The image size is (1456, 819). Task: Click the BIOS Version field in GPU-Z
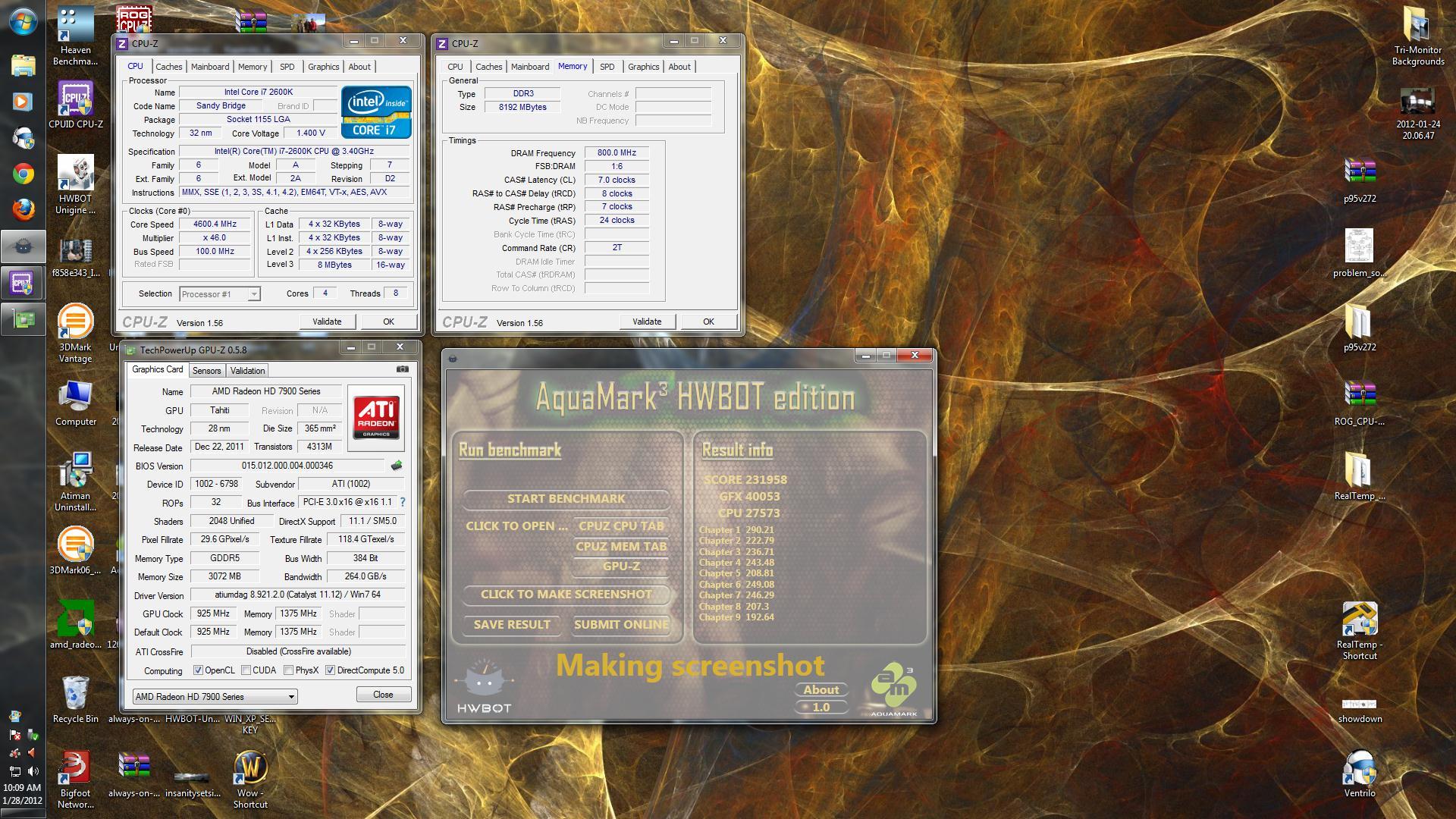click(287, 466)
